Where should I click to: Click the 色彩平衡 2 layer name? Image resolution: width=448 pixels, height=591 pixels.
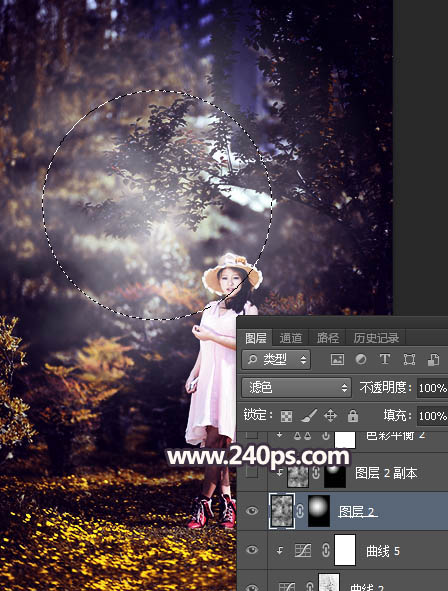click(396, 436)
